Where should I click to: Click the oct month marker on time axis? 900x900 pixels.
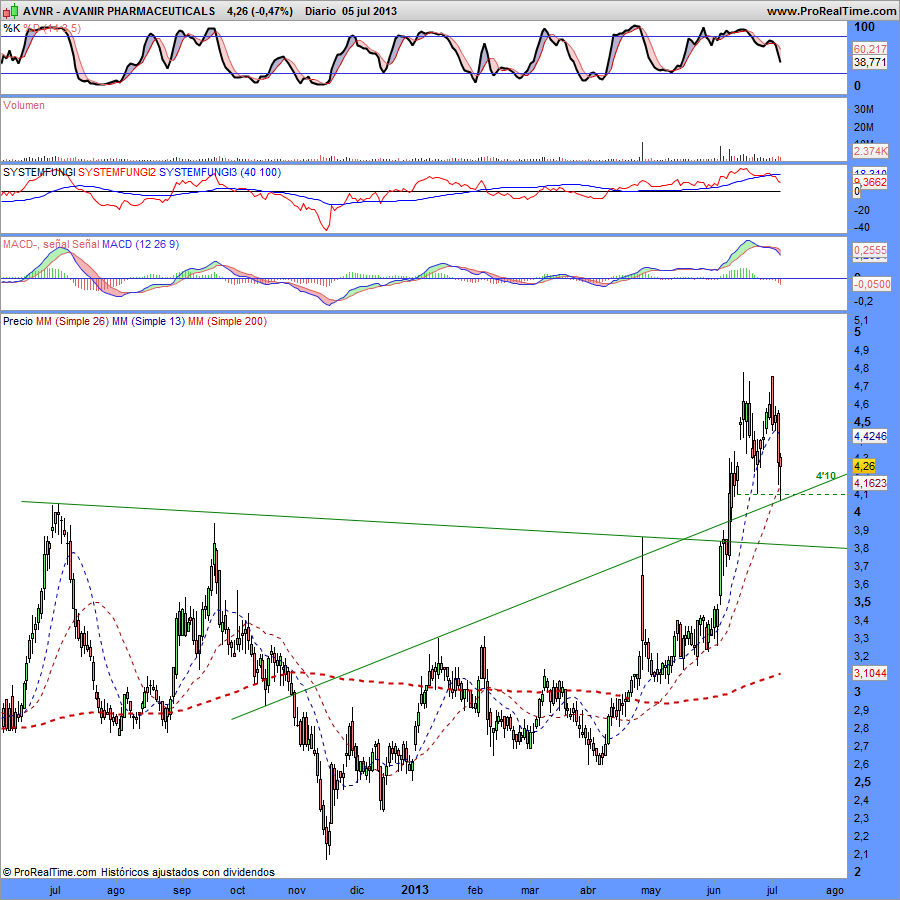238,891
